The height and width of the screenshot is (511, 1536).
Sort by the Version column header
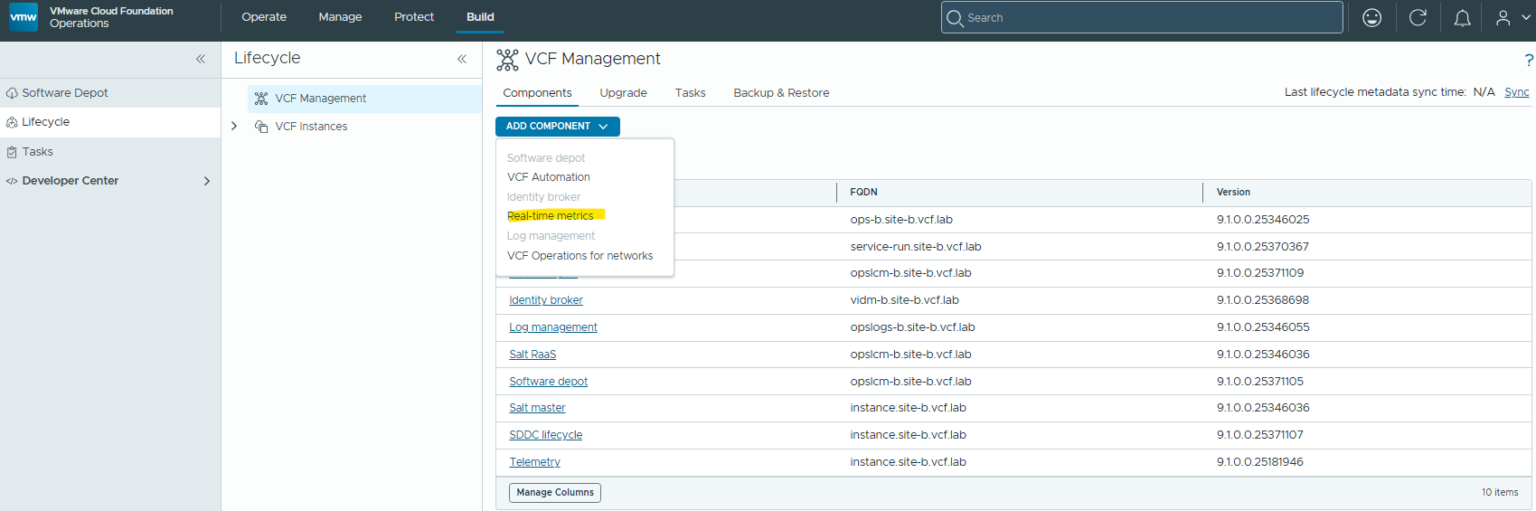[1233, 192]
